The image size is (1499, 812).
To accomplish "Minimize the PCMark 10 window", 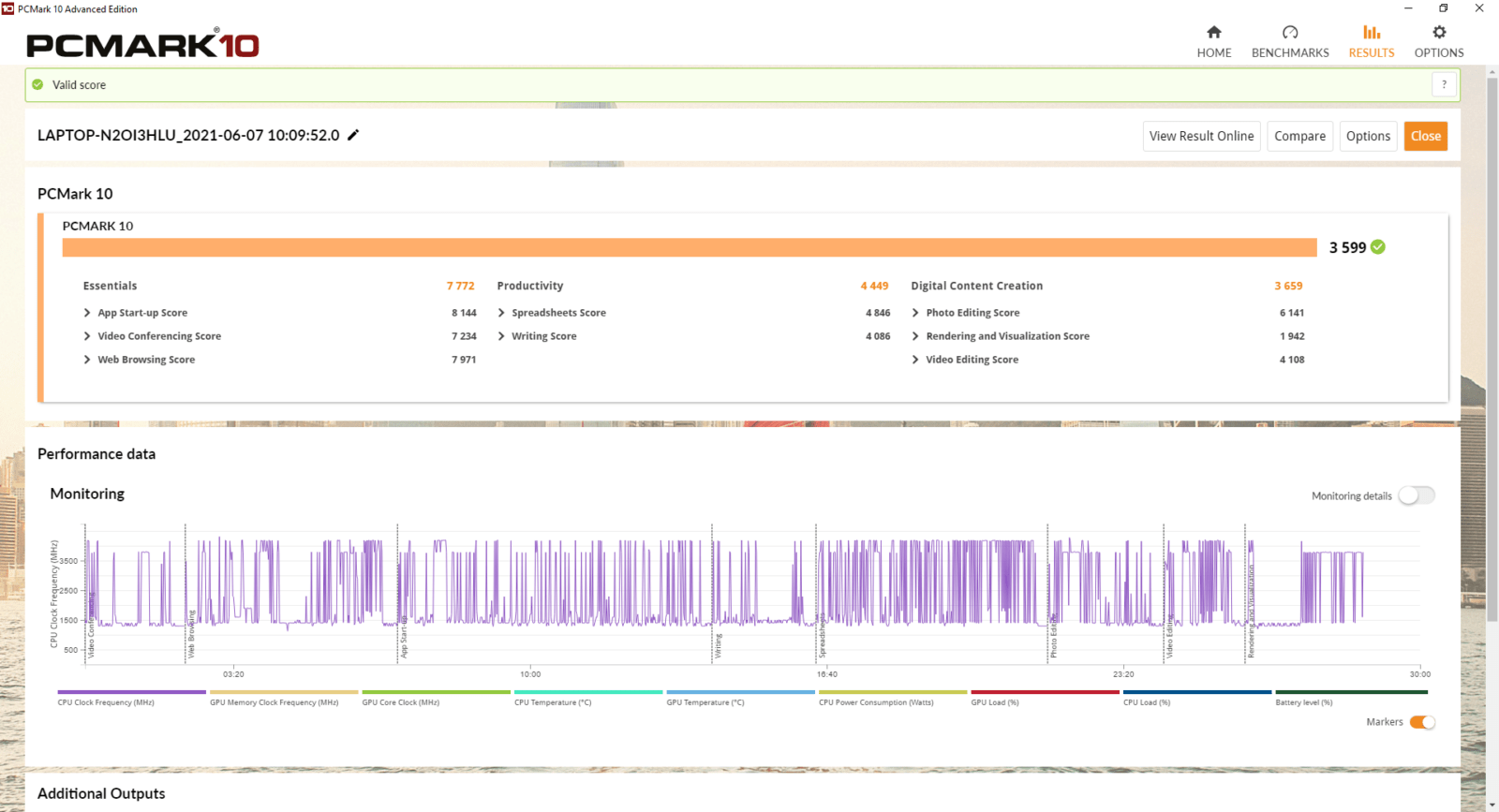I will [1408, 8].
